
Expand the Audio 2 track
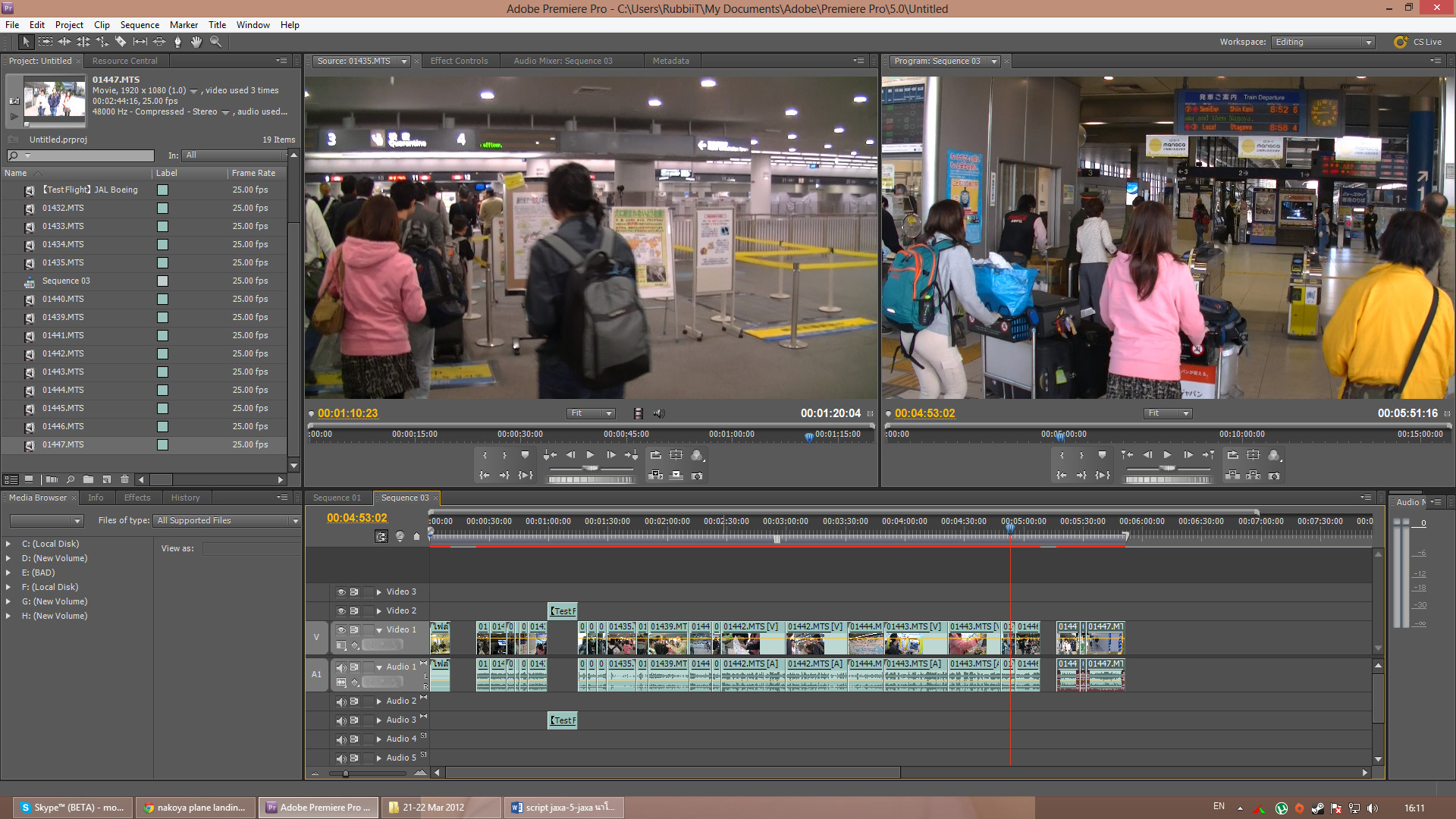[x=379, y=701]
